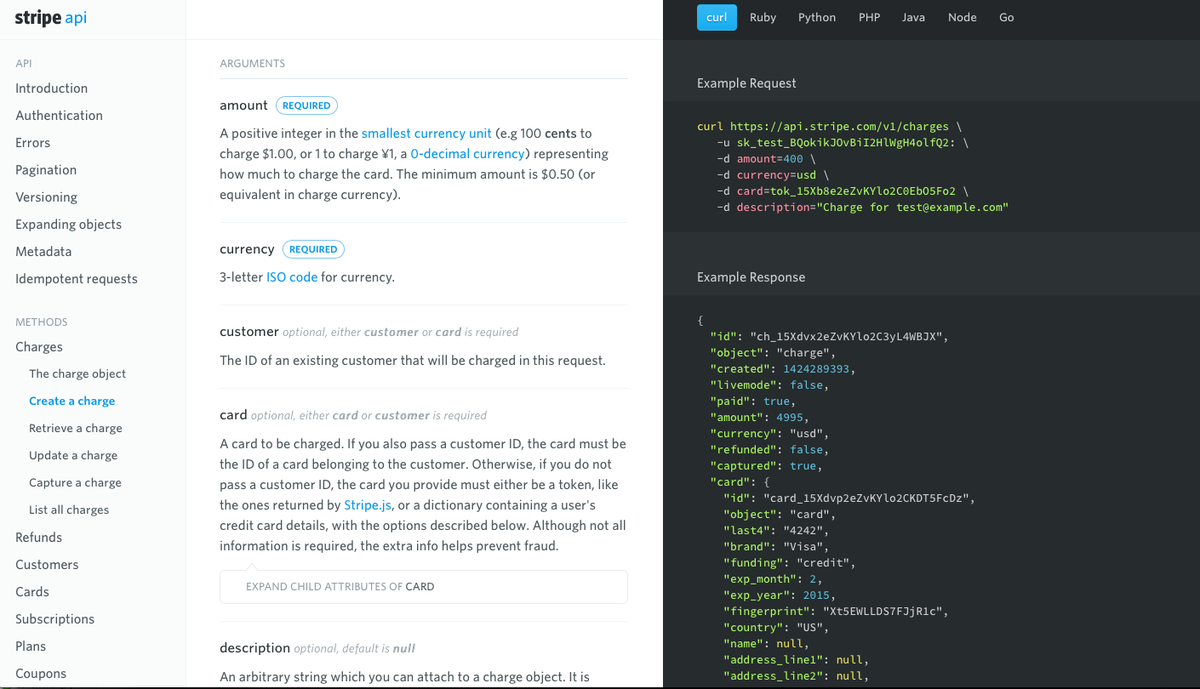The height and width of the screenshot is (689, 1200).
Task: Click the REQUIRED badge beside currency
Action: click(x=313, y=249)
